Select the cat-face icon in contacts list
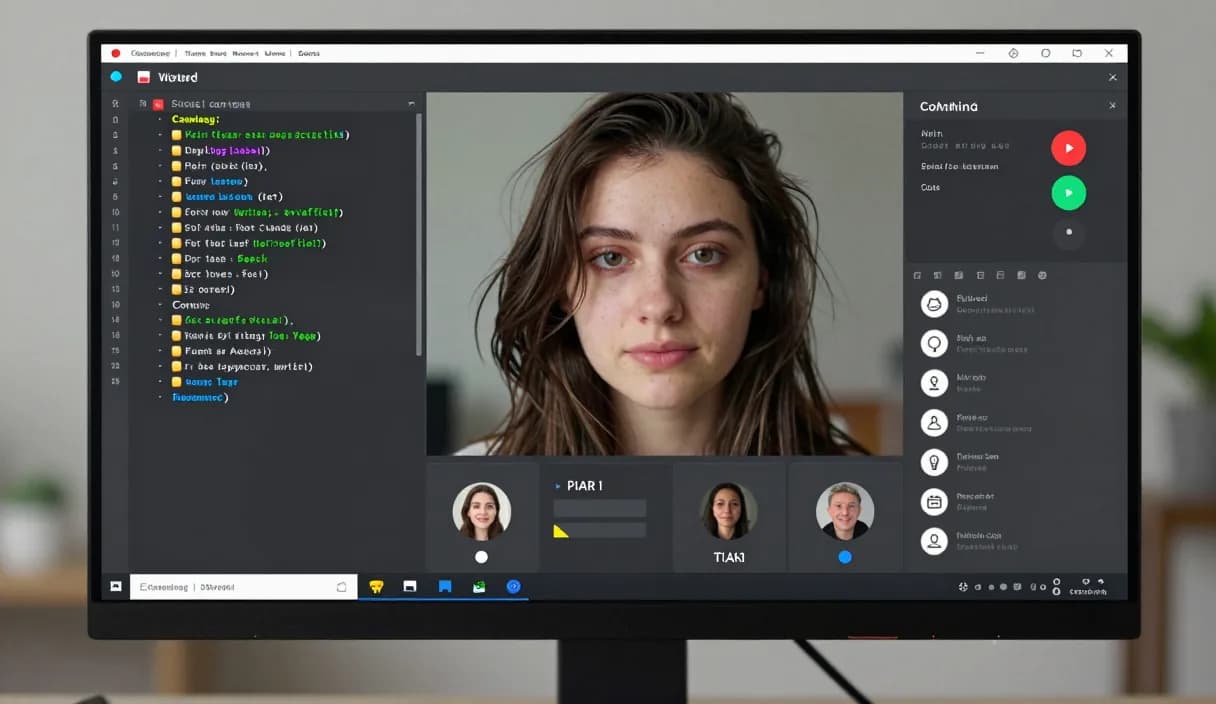Image resolution: width=1216 pixels, height=704 pixels. coord(934,305)
